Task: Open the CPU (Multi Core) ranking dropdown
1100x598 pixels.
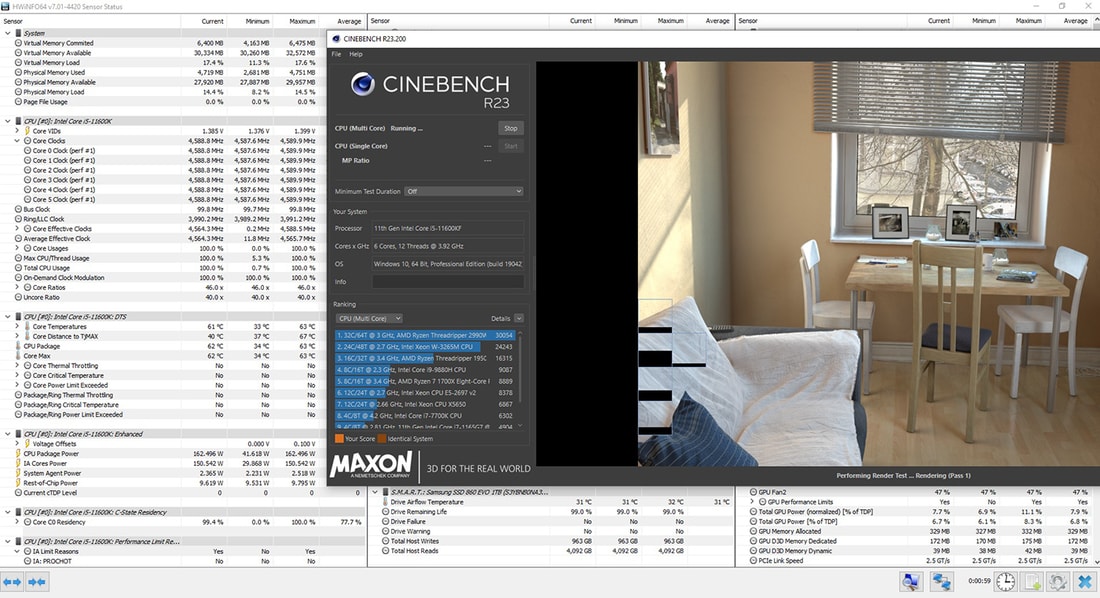Action: [369, 319]
